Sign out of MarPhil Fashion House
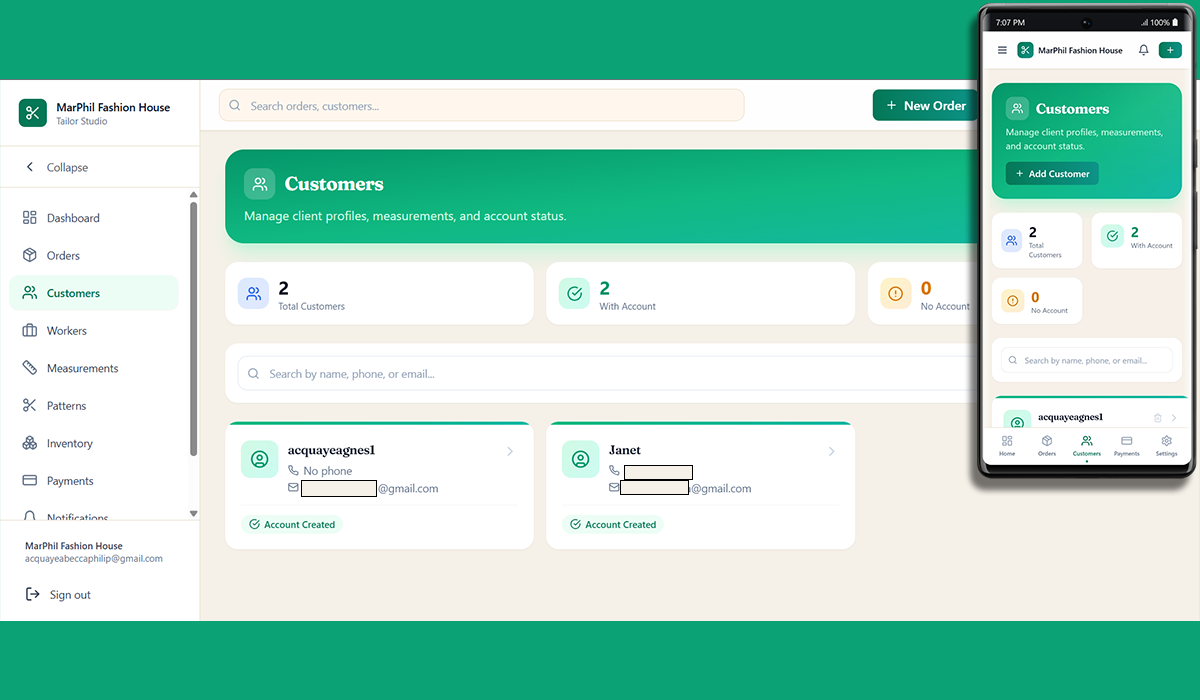The width and height of the screenshot is (1200, 700). click(67, 594)
